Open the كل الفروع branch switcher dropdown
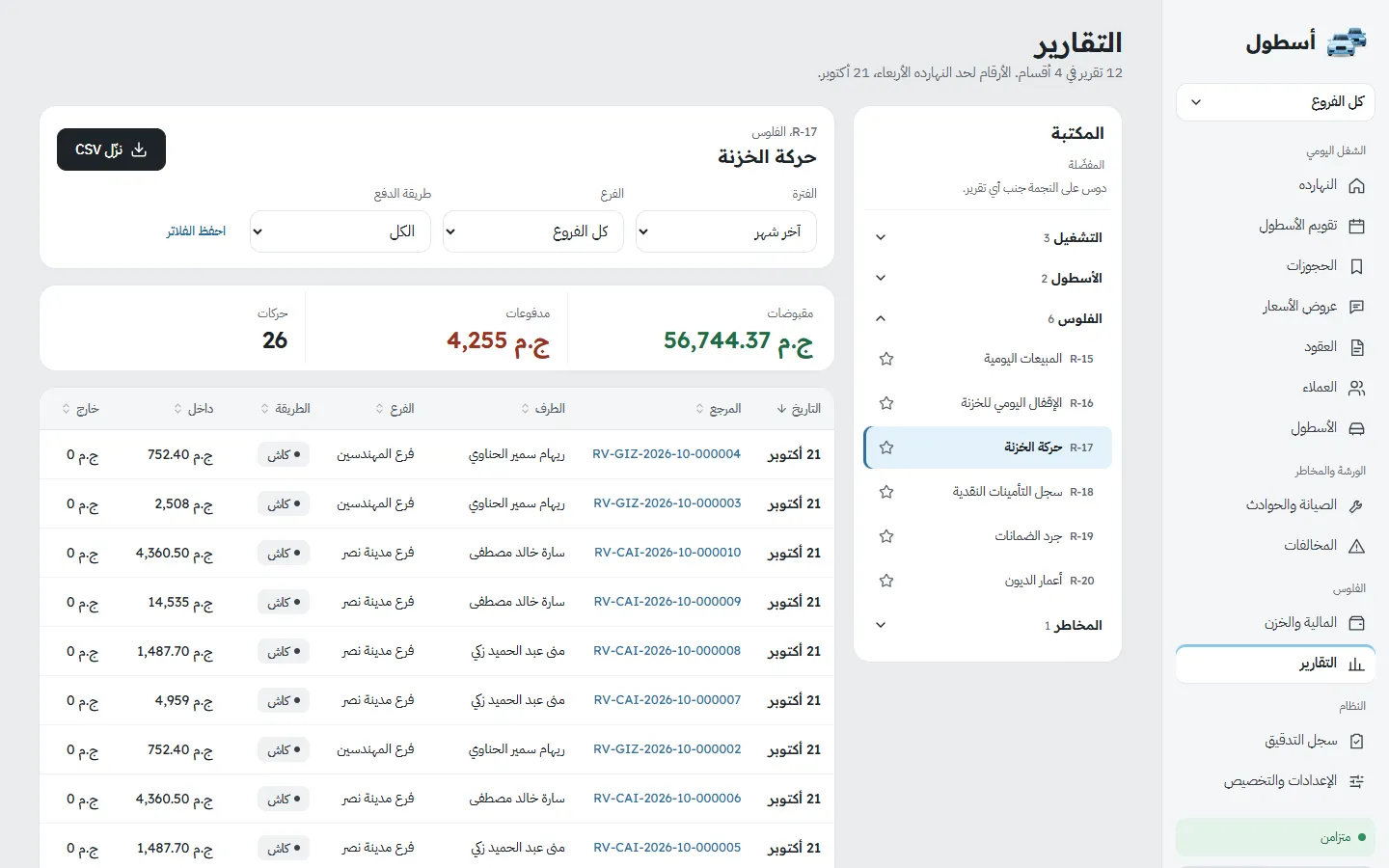This screenshot has width=1389, height=868. pos(1275,102)
